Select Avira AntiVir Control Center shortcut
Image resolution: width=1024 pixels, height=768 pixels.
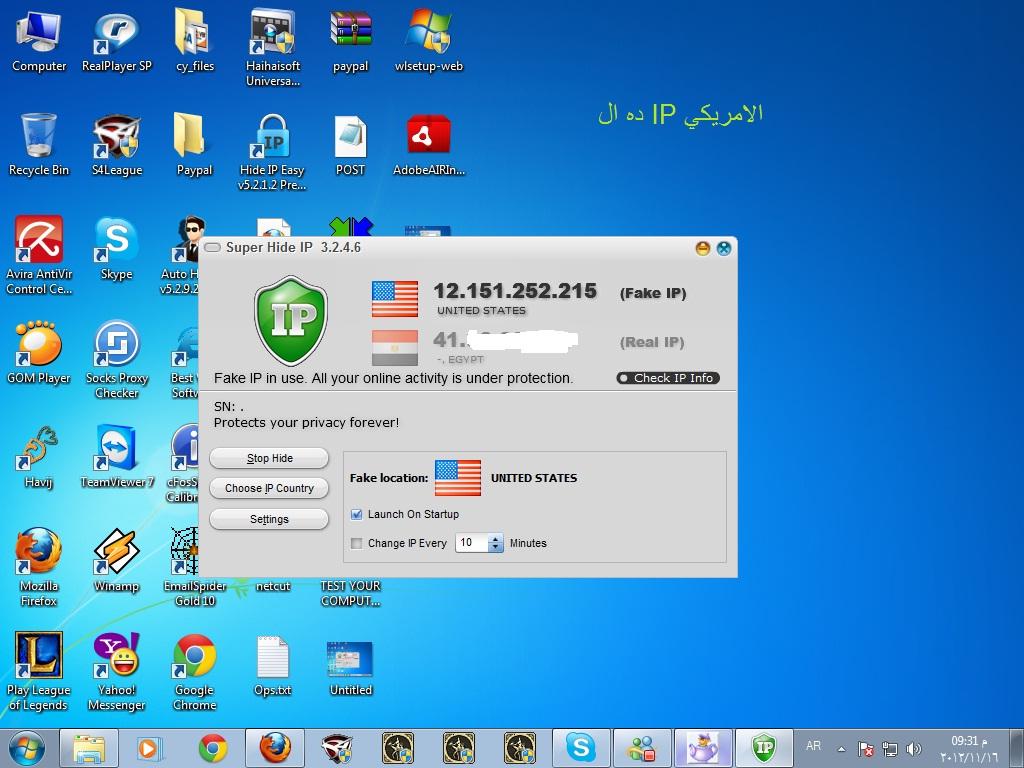pyautogui.click(x=39, y=255)
